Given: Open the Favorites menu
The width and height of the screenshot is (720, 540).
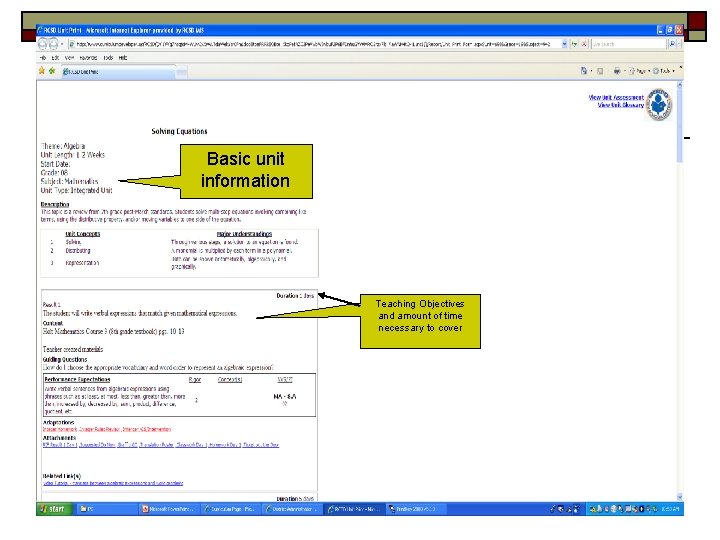Looking at the screenshot, I should pyautogui.click(x=88, y=58).
